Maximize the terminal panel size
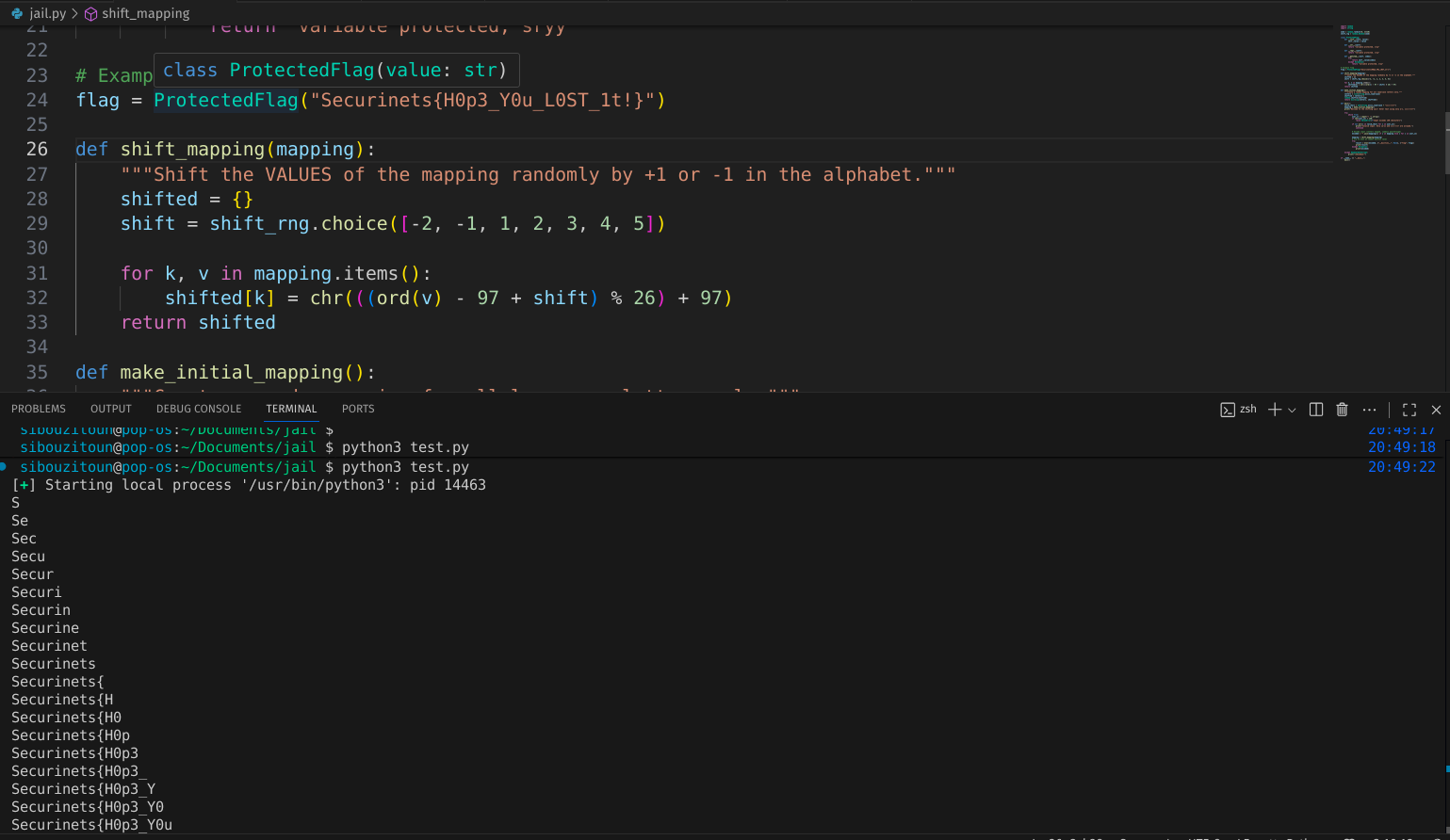Screen dimensions: 1450x840 1409,410
